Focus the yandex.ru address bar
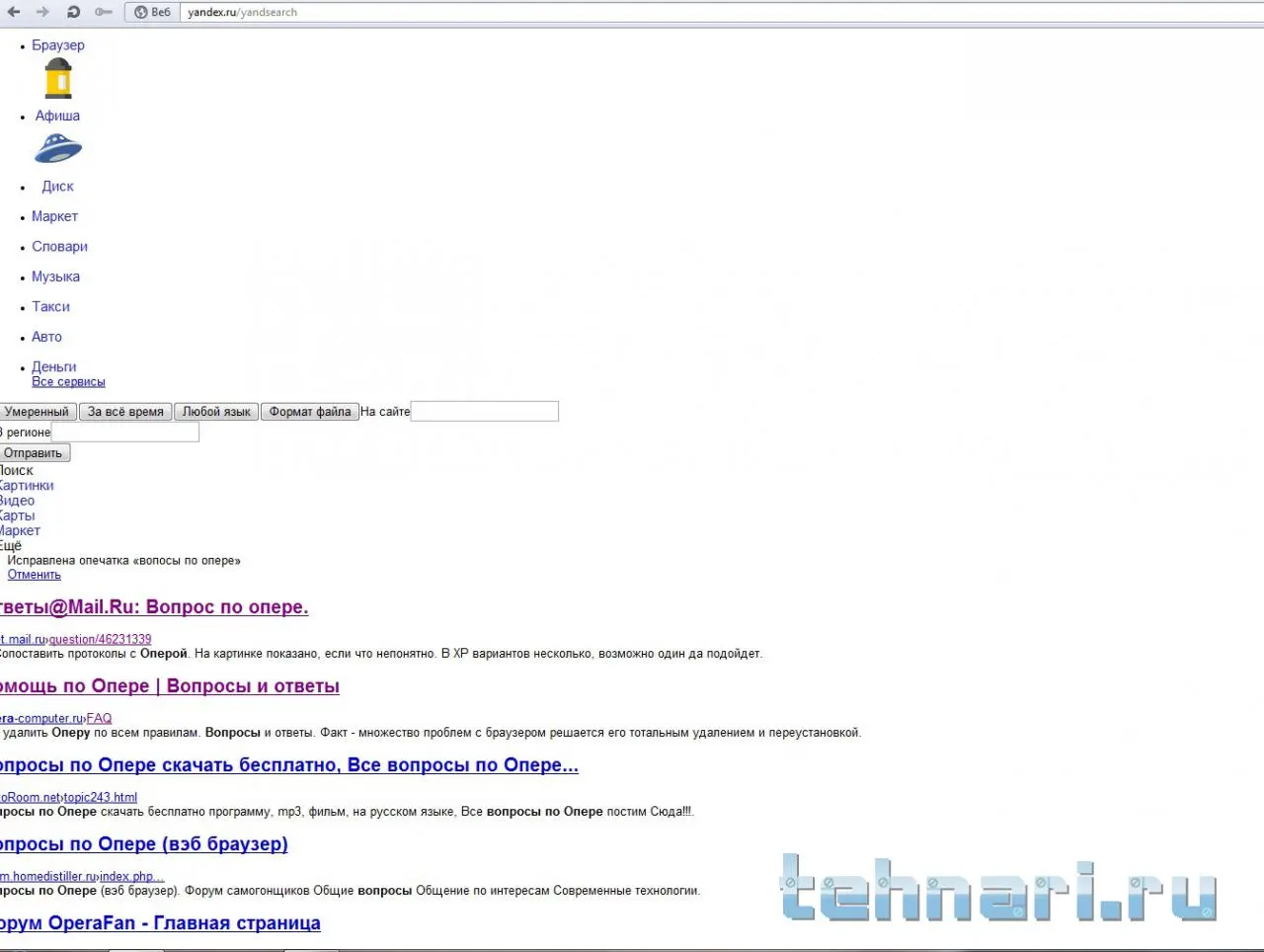The height and width of the screenshot is (952, 1264). [x=721, y=12]
